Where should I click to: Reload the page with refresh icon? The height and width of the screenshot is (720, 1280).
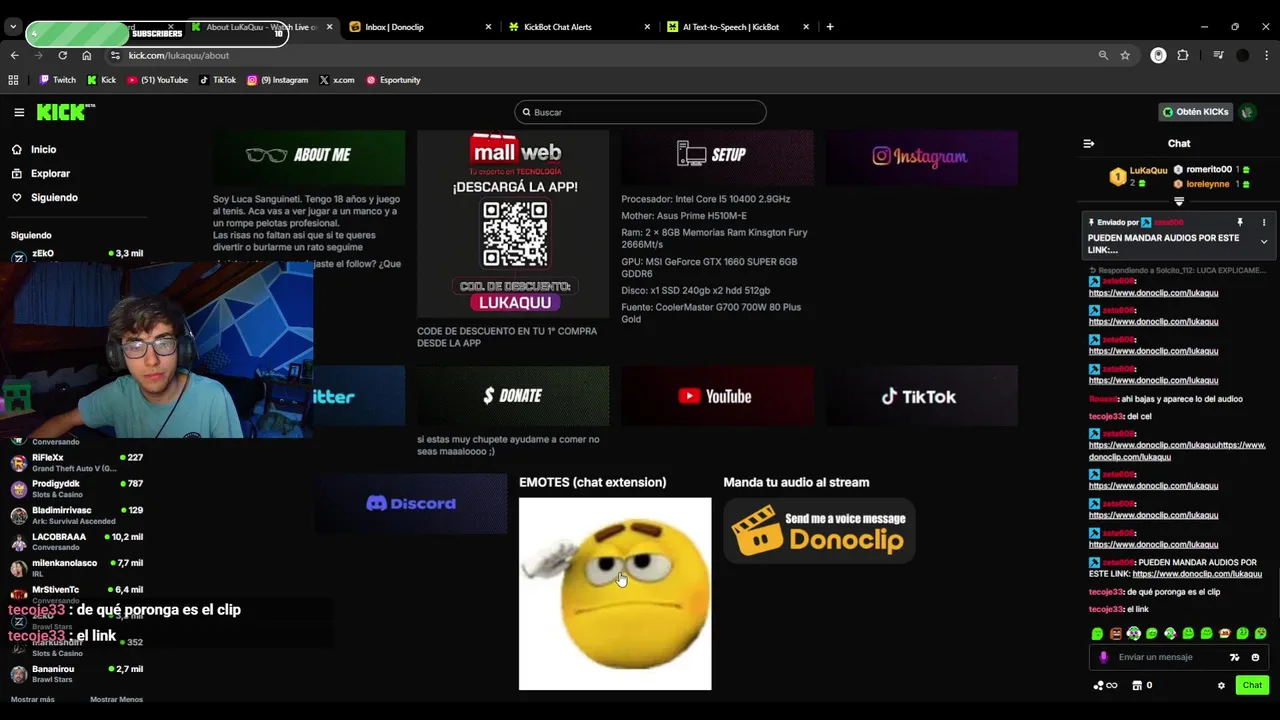coord(62,55)
